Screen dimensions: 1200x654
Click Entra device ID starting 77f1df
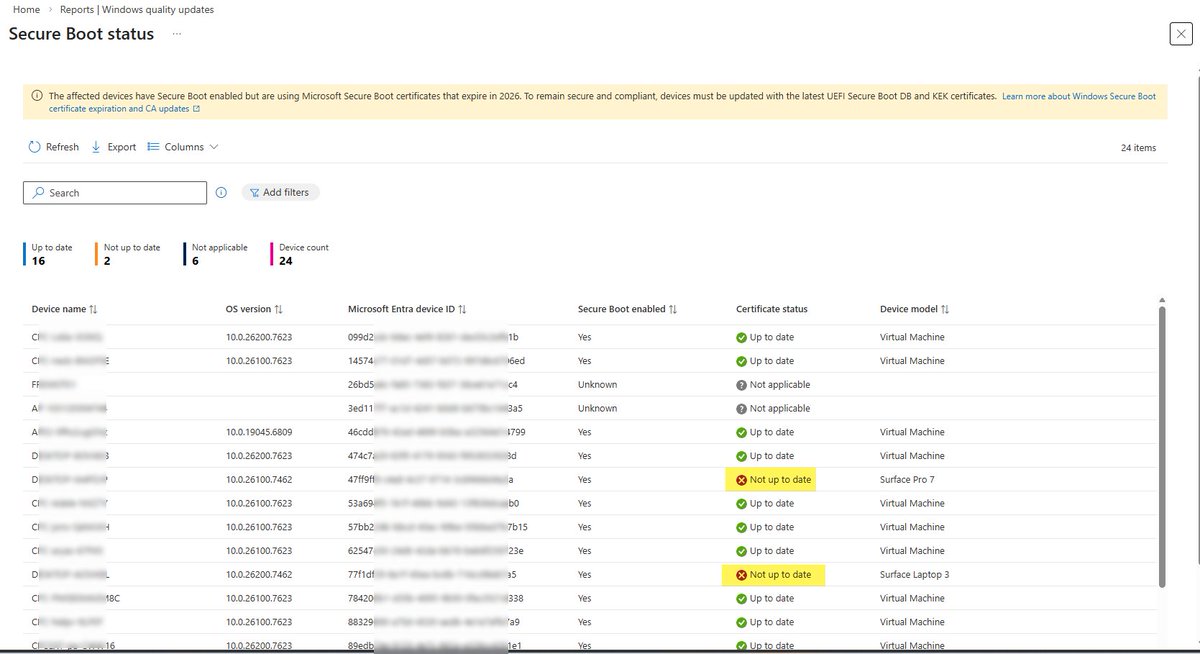pos(432,575)
